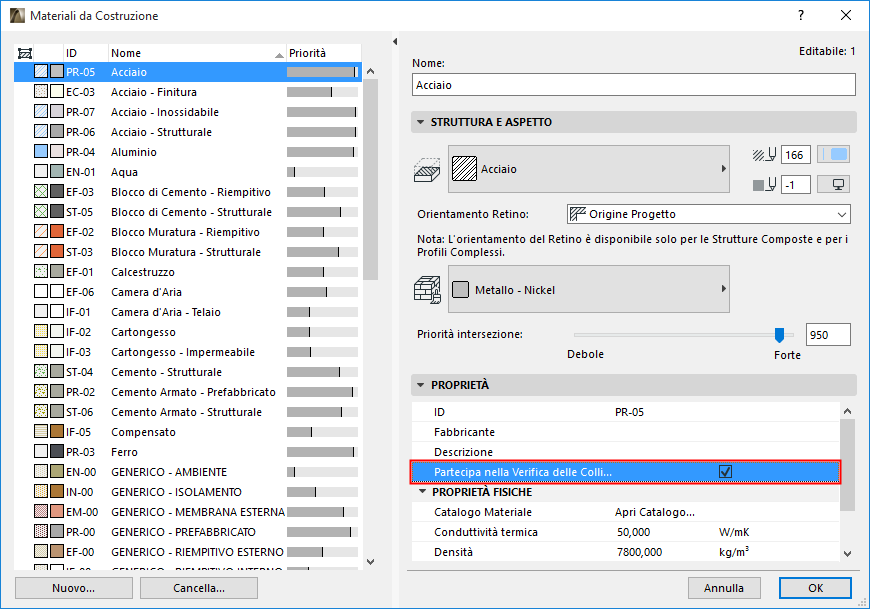Click the cut fill hatch icon for Acciaio PR-05
Screen dimensions: 870x609
tap(41, 72)
